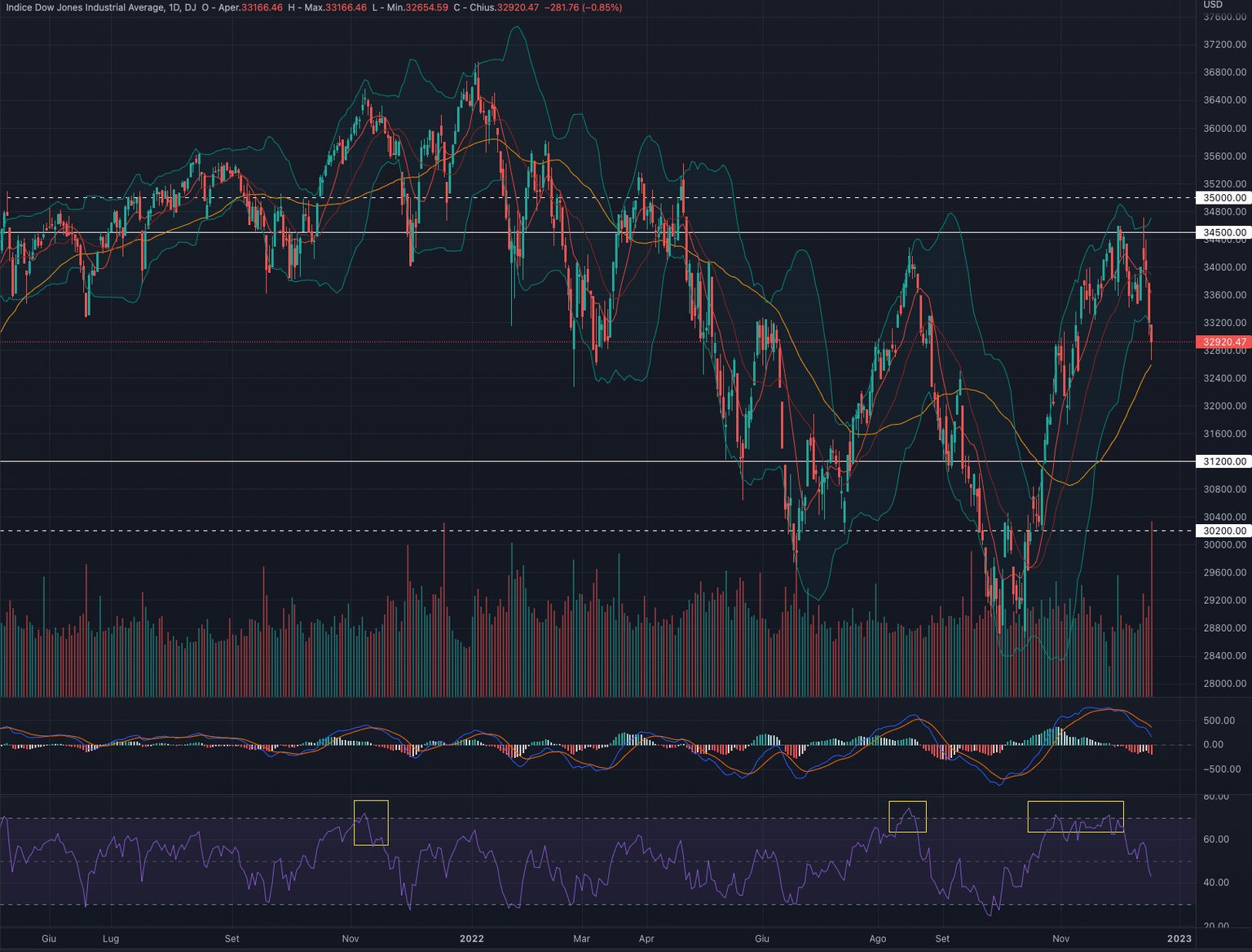1252x952 pixels.
Task: Select the 30200.00 price level label
Action: pos(1224,531)
